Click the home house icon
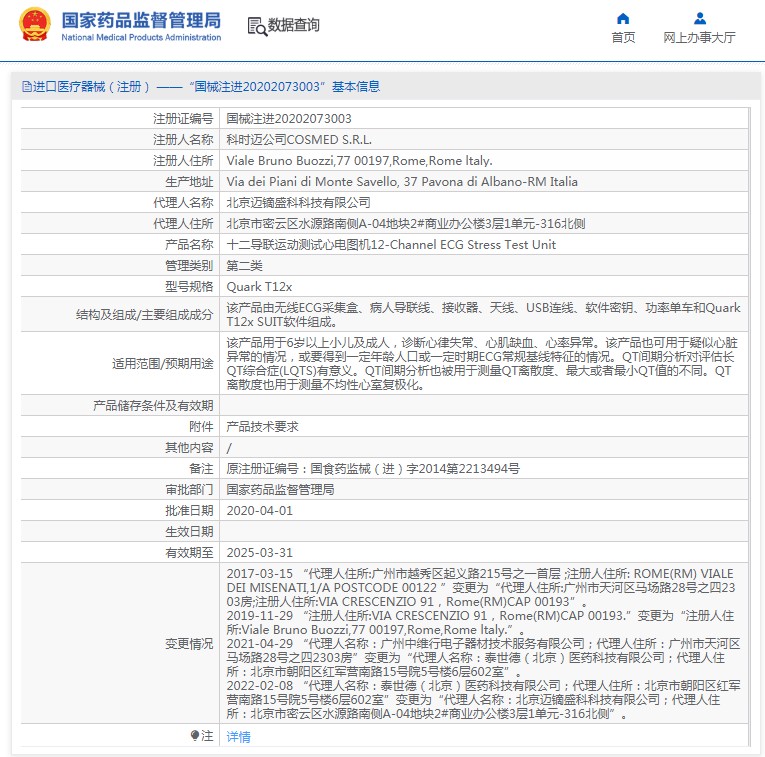 (x=623, y=19)
